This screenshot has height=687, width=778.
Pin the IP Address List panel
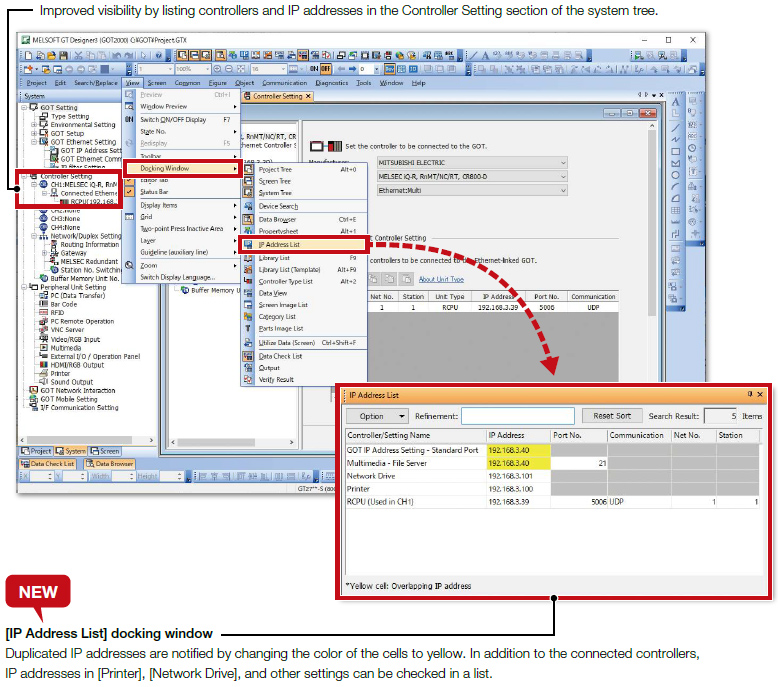point(749,394)
